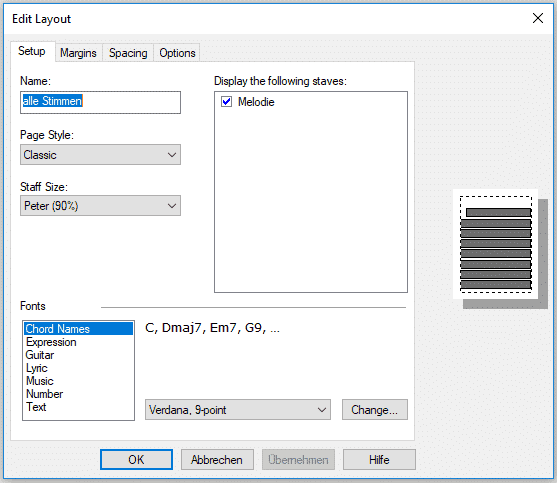Open the Verdana 9-point font dropdown

[238, 410]
